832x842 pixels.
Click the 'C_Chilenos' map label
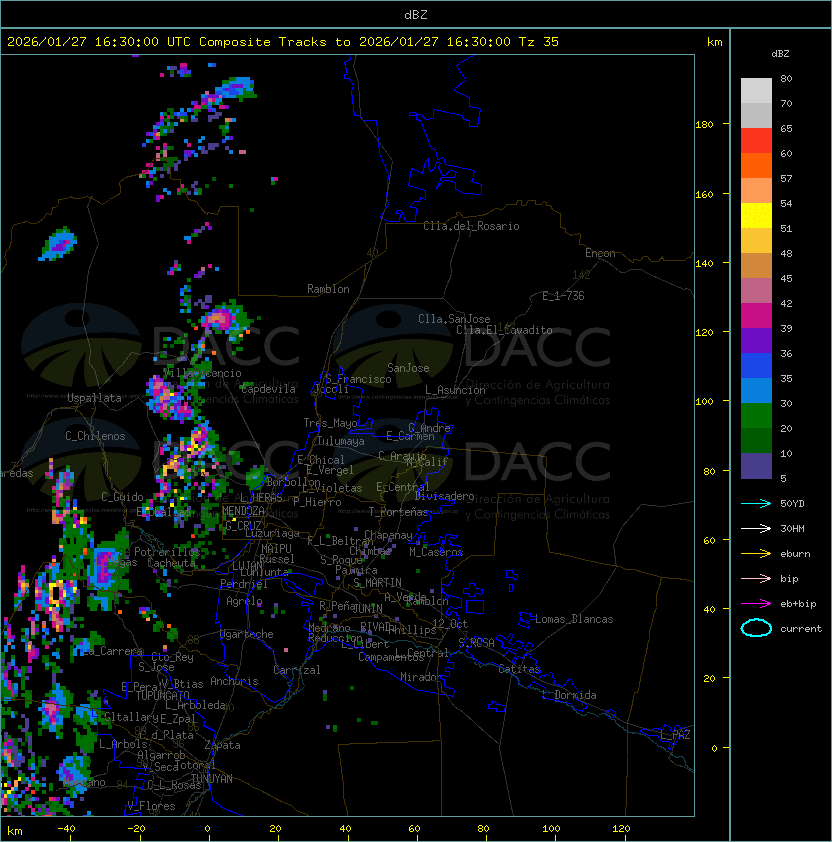click(95, 436)
